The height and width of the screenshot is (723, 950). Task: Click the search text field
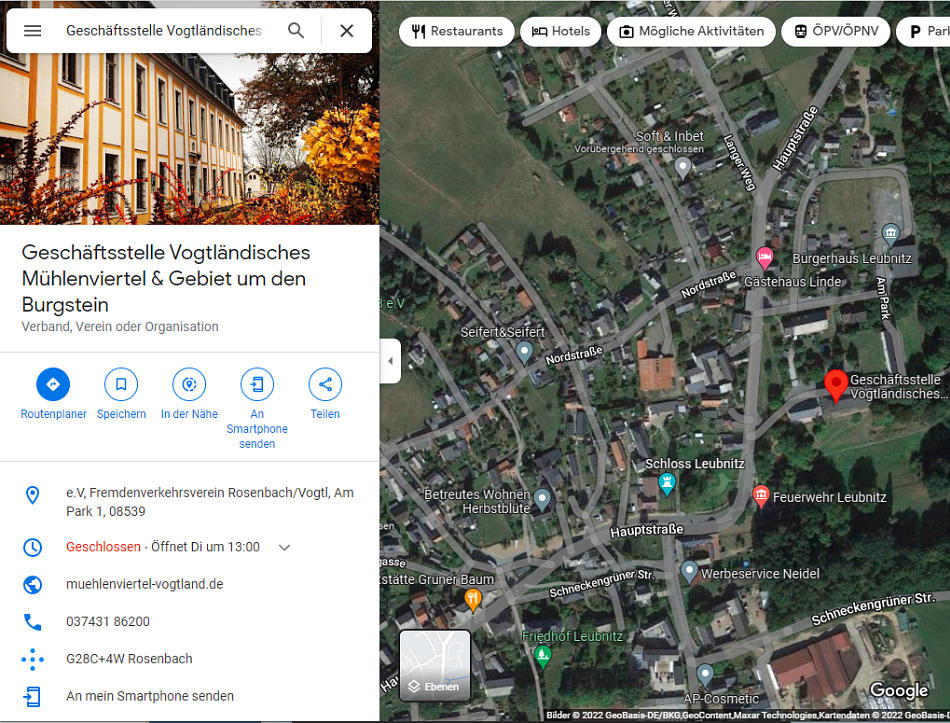[x=164, y=30]
